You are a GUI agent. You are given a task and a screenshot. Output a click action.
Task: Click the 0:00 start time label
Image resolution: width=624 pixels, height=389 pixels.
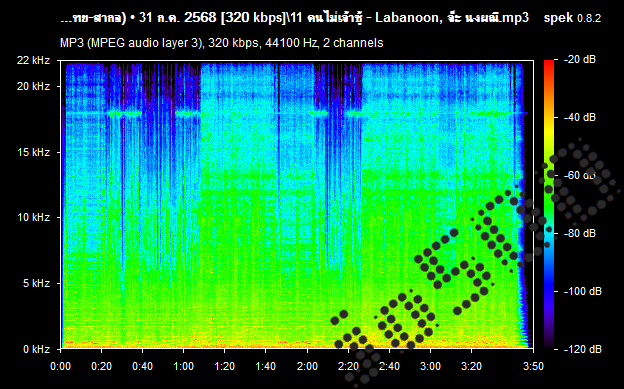click(x=60, y=366)
